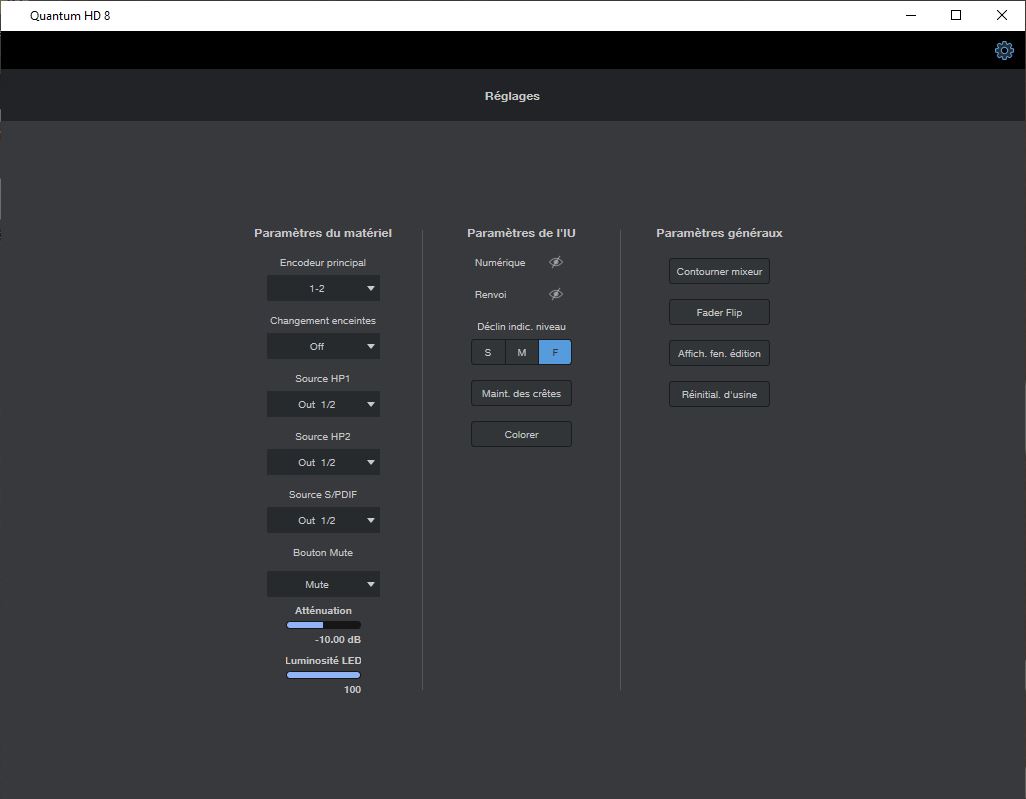Select S meter decay option

[x=488, y=352]
